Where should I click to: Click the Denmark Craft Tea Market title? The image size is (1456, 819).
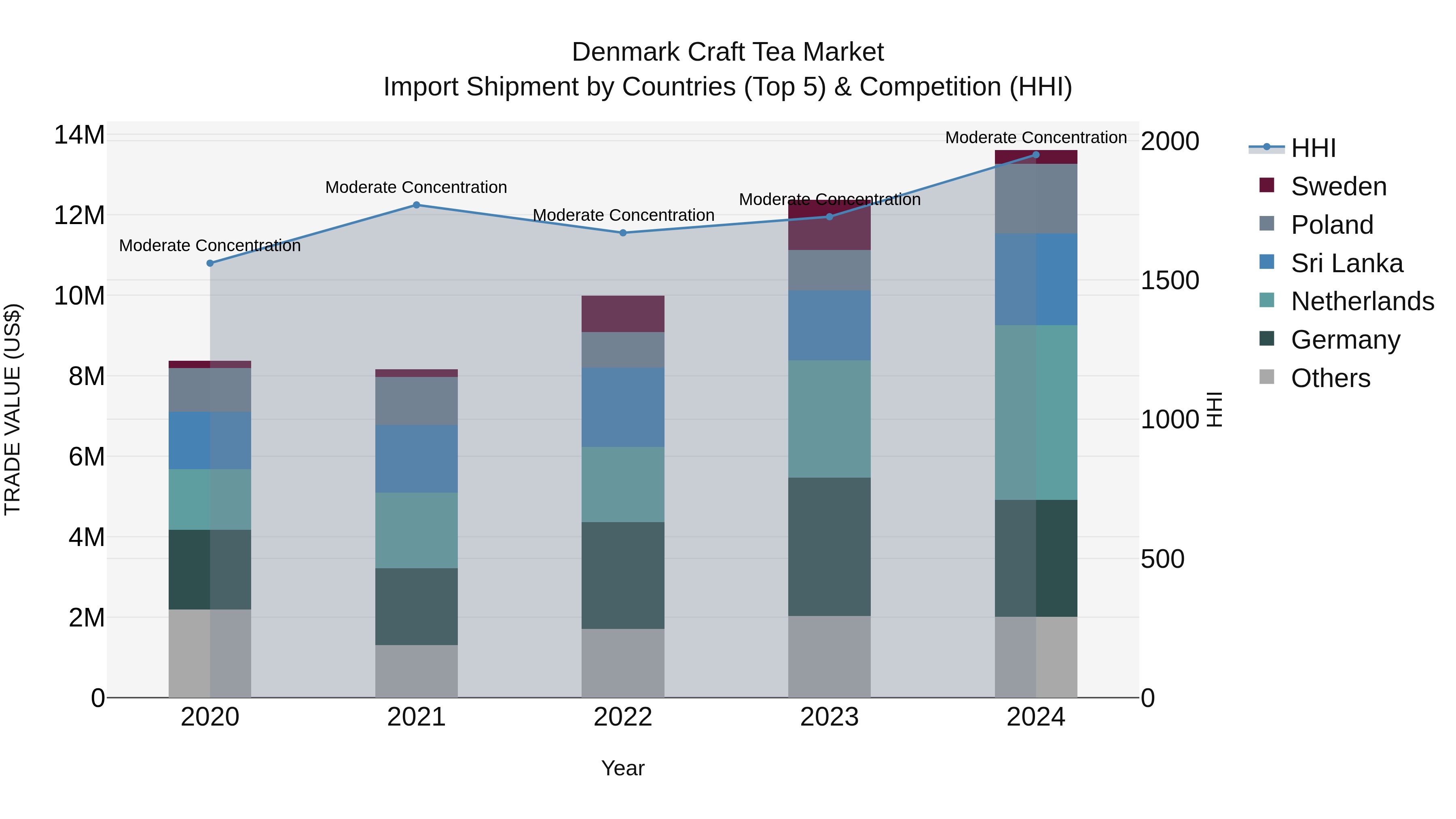pos(728,52)
